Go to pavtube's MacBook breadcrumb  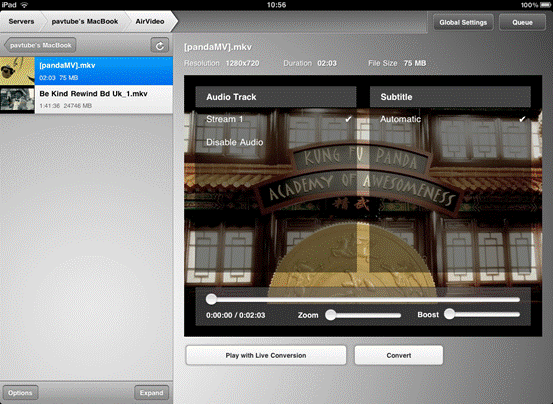pos(85,22)
